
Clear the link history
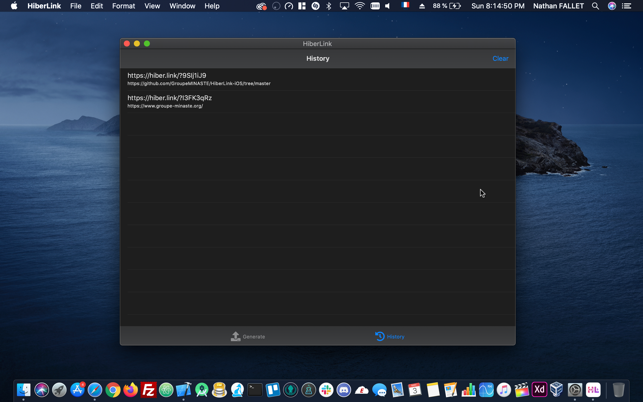[500, 59]
